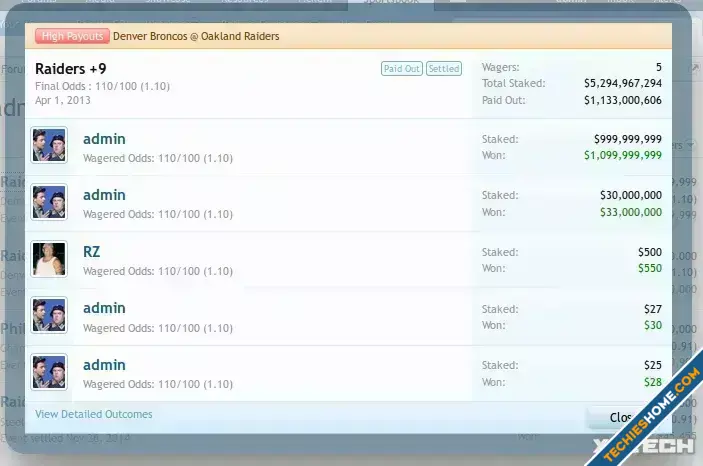Select Staked amount $27
The height and width of the screenshot is (466, 703).
tap(653, 309)
